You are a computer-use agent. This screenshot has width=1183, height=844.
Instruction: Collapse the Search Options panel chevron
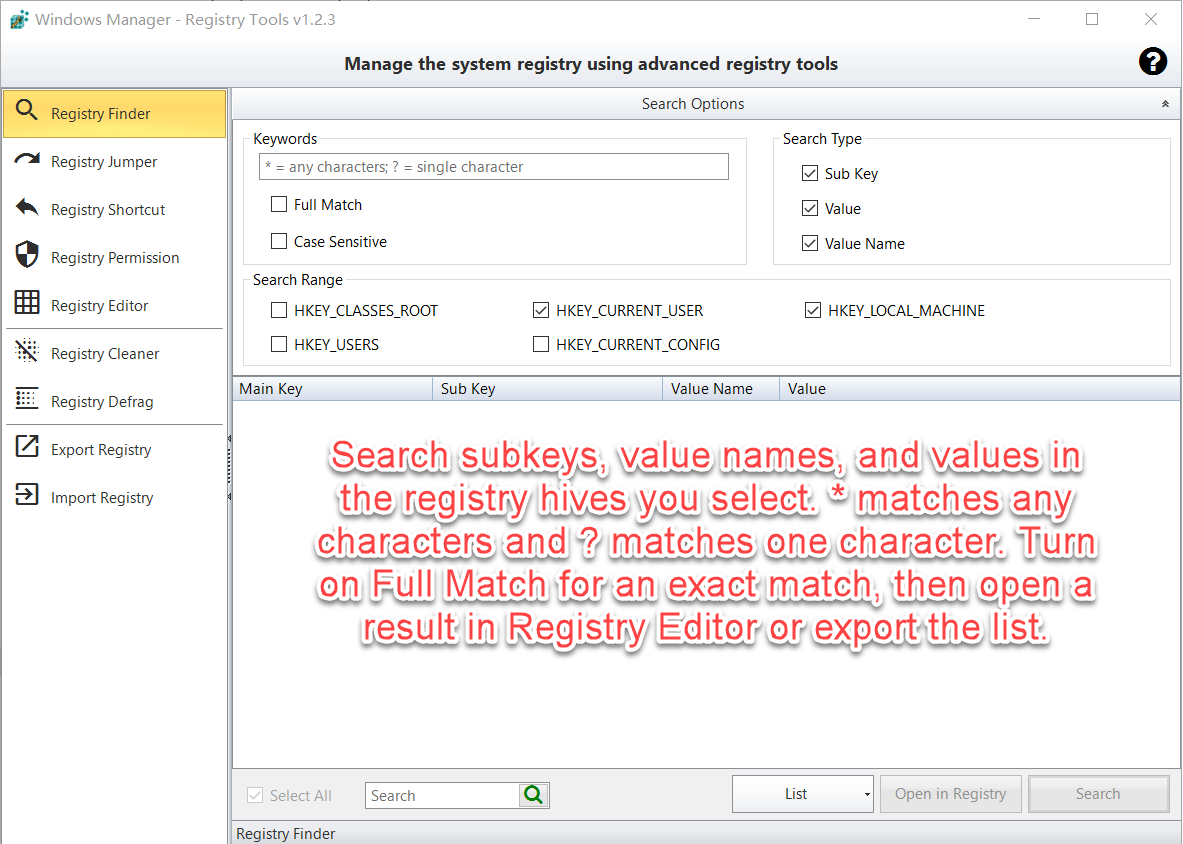[x=1165, y=104]
